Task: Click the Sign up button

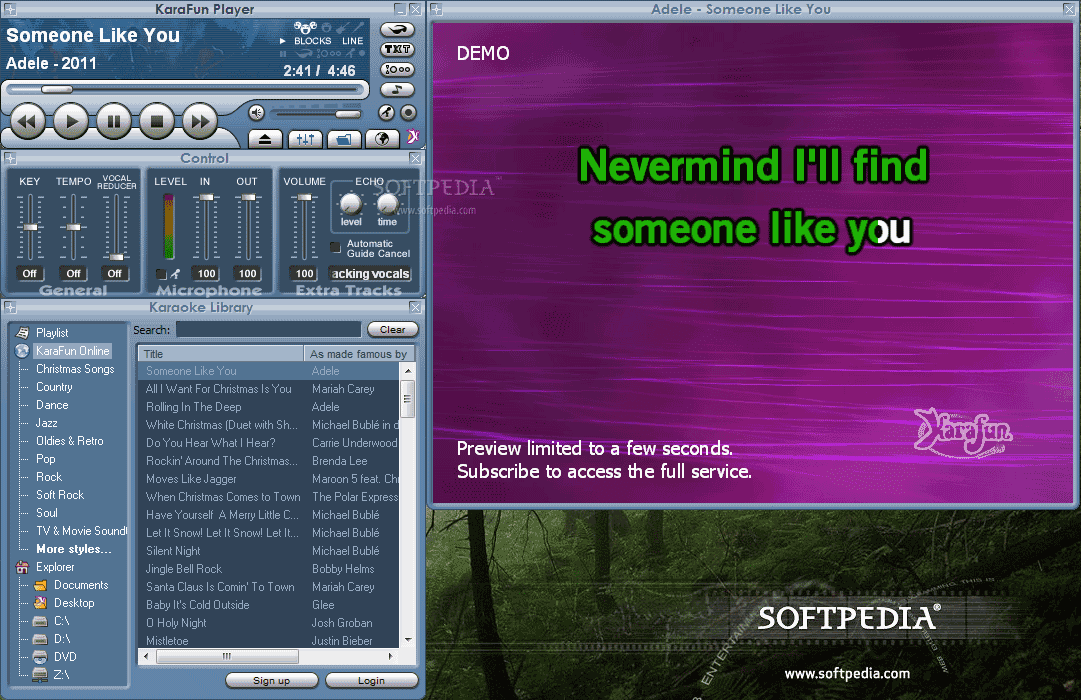Action: click(x=272, y=681)
